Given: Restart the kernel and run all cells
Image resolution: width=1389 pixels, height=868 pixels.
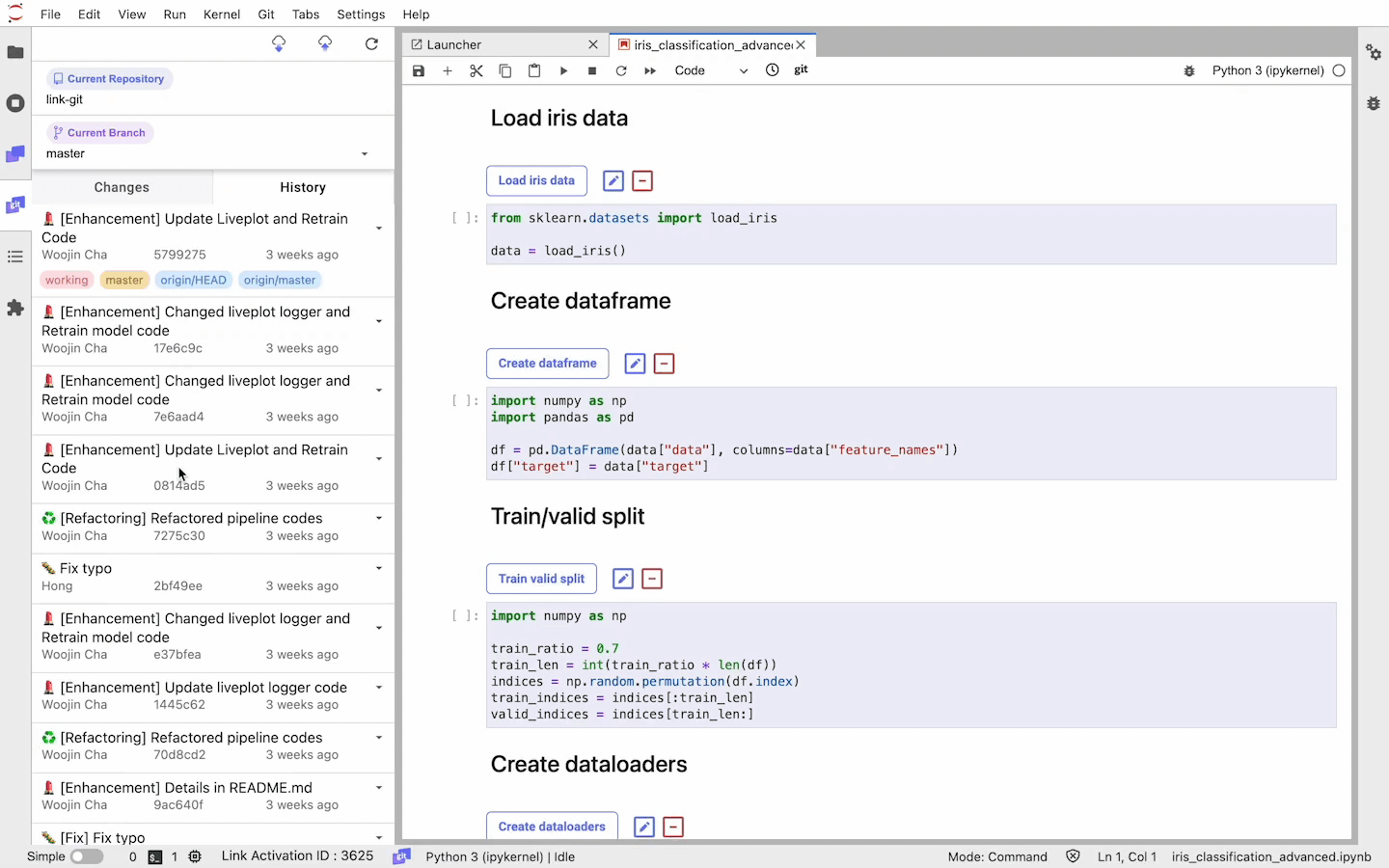Looking at the screenshot, I should pyautogui.click(x=649, y=69).
